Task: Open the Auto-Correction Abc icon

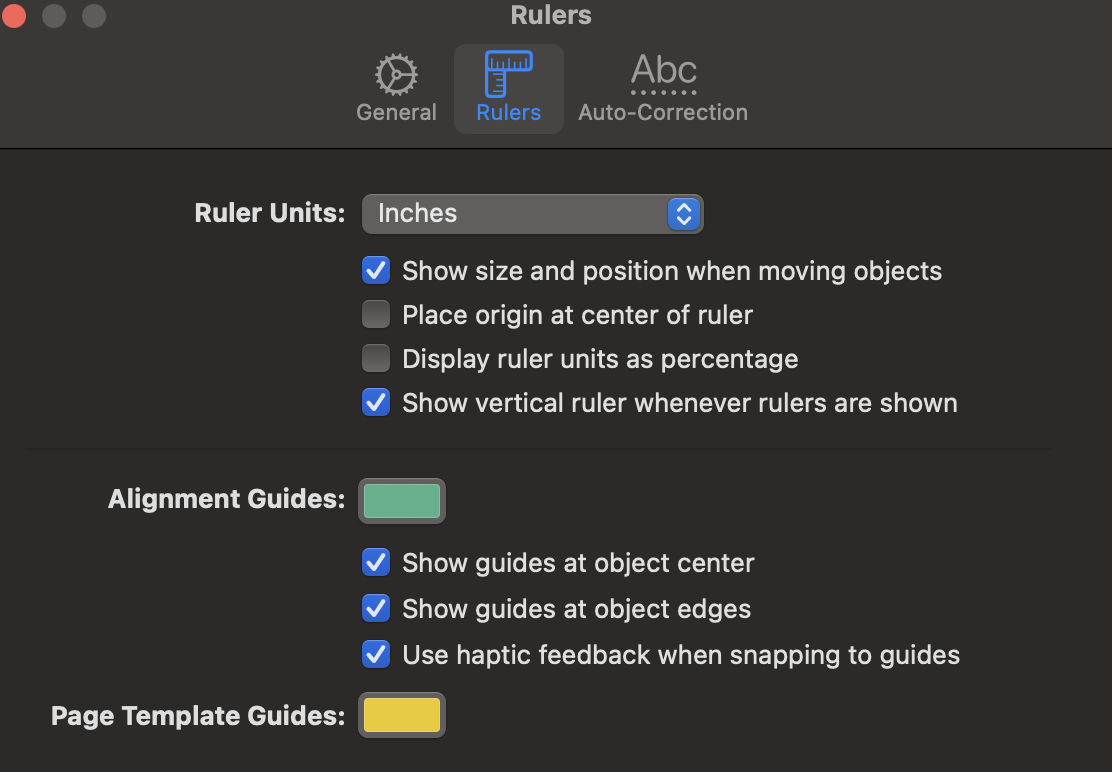Action: click(663, 74)
